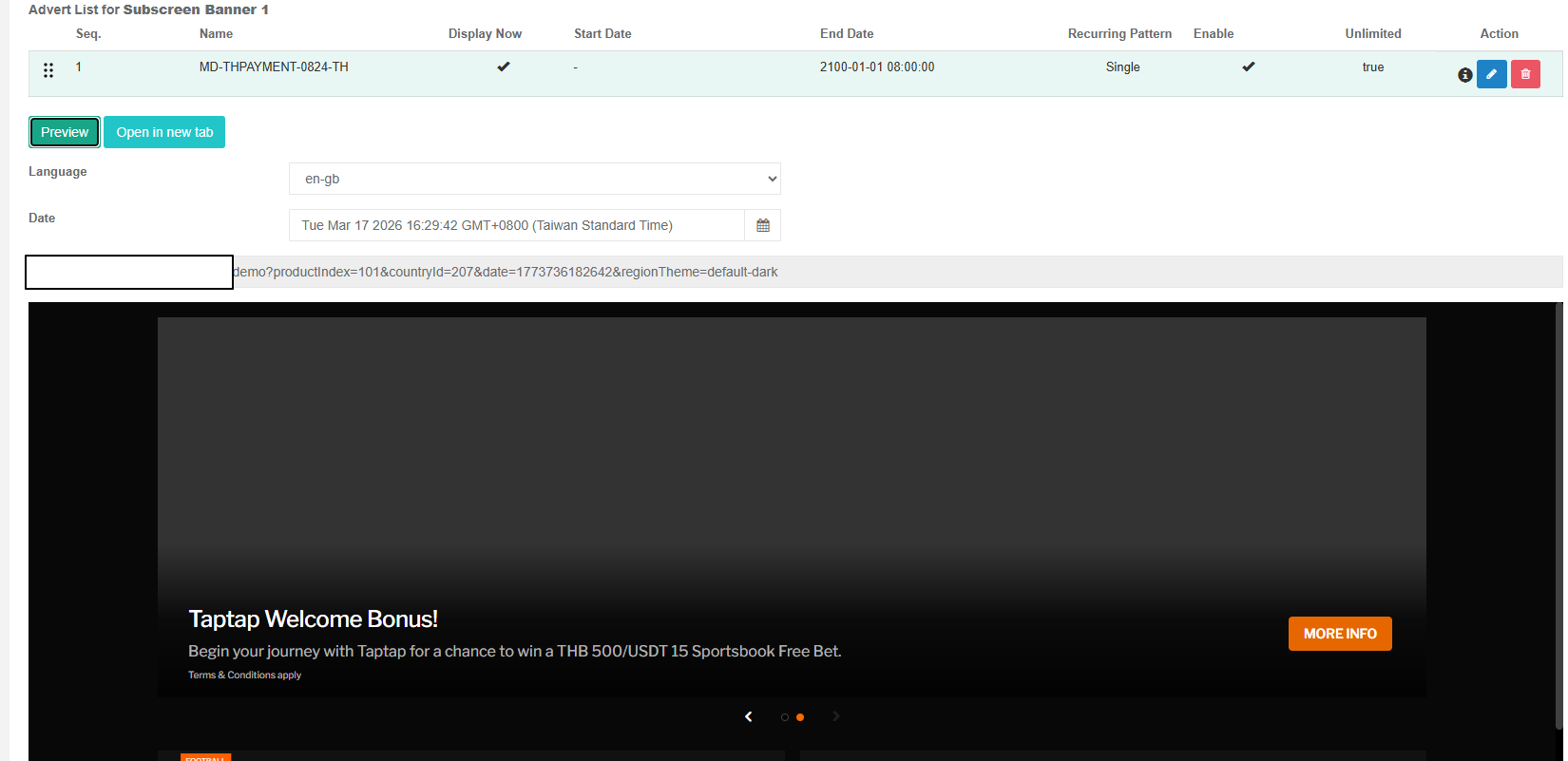Edit the advert using blue pencil icon

(1491, 74)
